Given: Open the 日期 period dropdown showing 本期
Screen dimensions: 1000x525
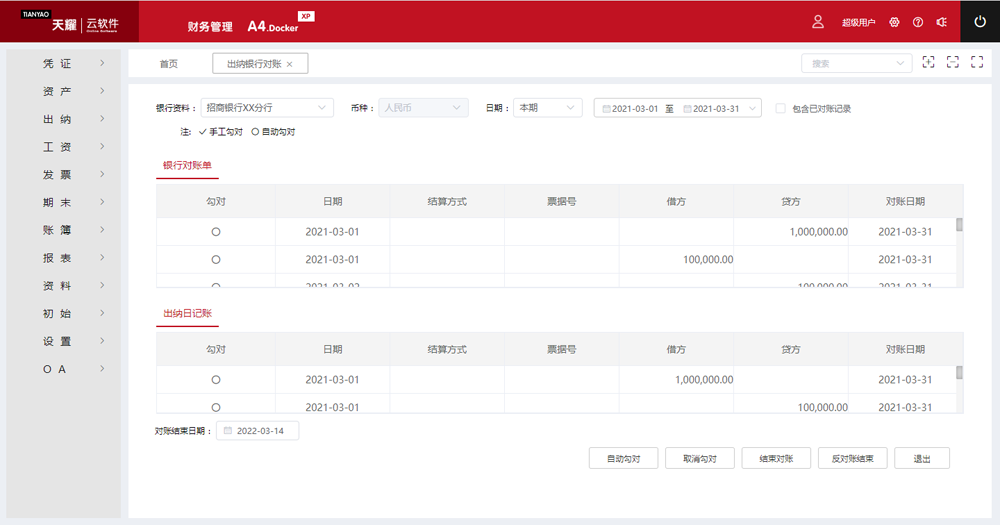Looking at the screenshot, I should point(546,108).
